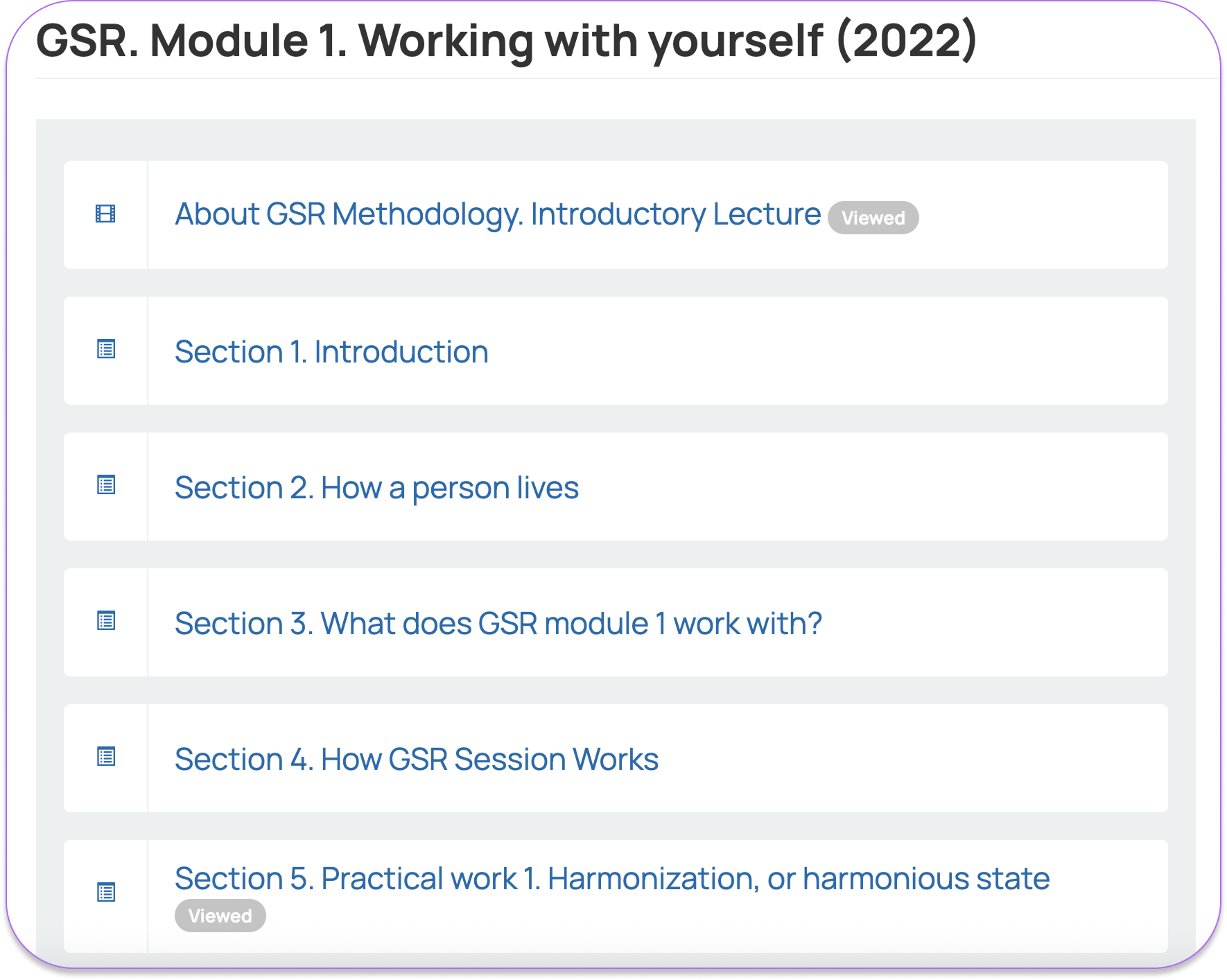Open About GSR Methodology. Introductory Lecture
Screen dimensions: 1227x980
click(497, 214)
